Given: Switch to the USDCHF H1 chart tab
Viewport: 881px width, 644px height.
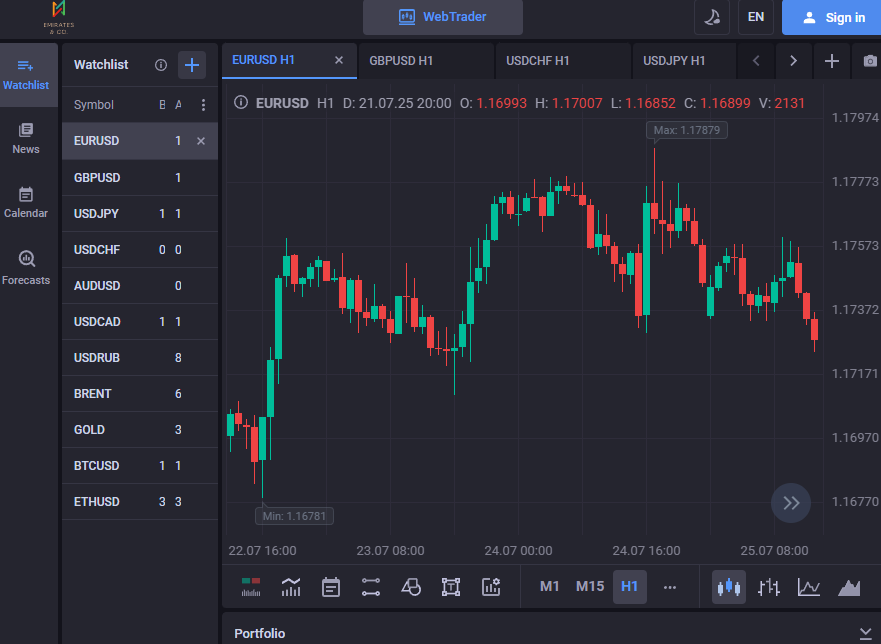Looking at the screenshot, I should tap(563, 61).
